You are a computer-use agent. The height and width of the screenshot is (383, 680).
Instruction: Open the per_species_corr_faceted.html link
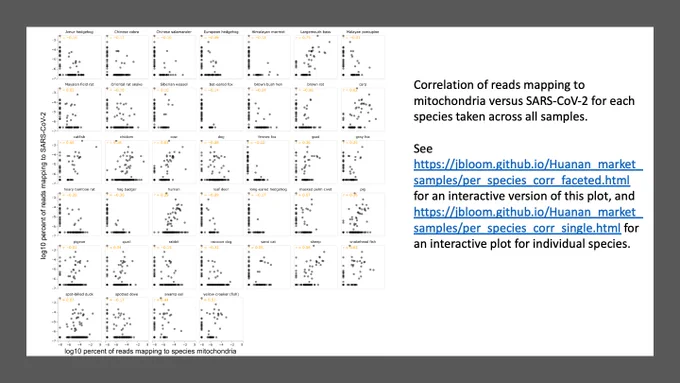[x=528, y=172]
